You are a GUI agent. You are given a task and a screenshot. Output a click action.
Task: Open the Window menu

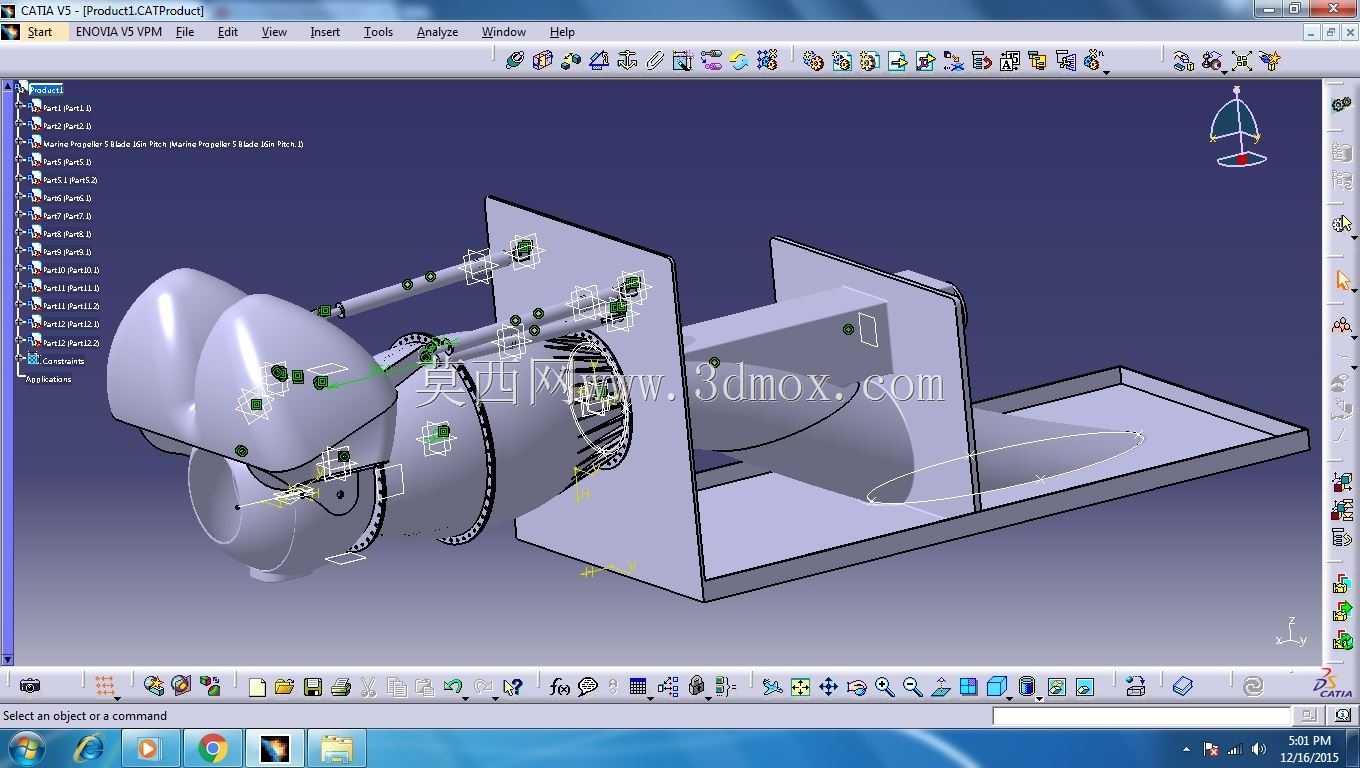[x=504, y=32]
